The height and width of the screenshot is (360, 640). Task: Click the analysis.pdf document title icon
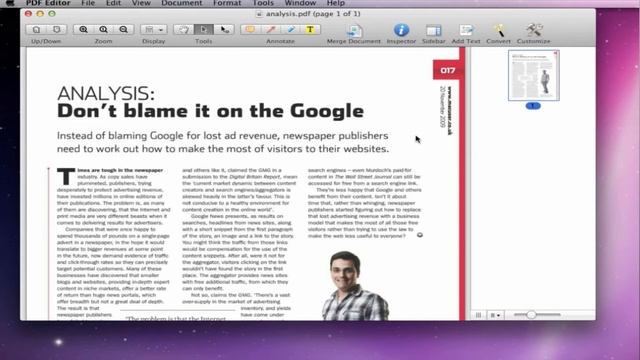click(x=259, y=14)
